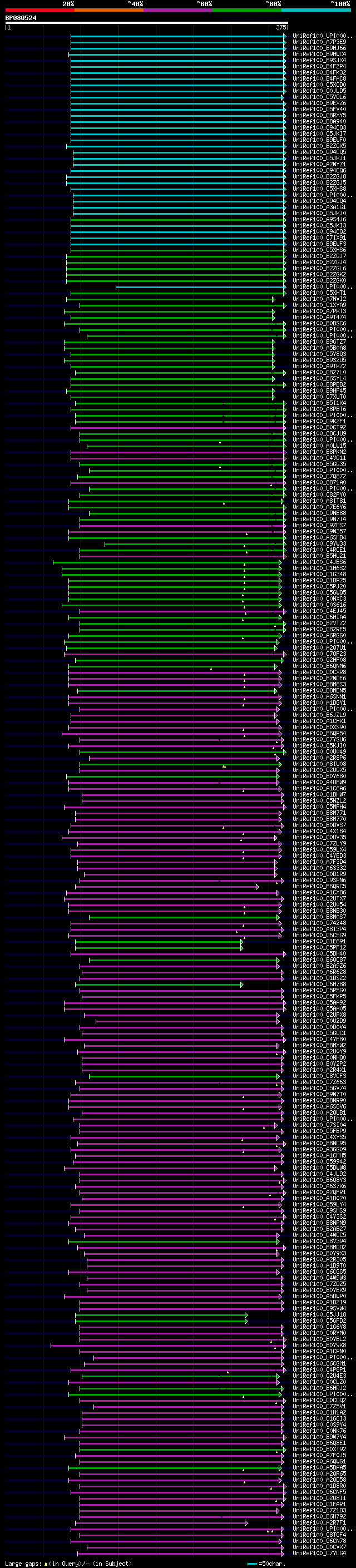Open hit UniRef100_Q8RXY5
The image size is (356, 1568).
tap(319, 115)
